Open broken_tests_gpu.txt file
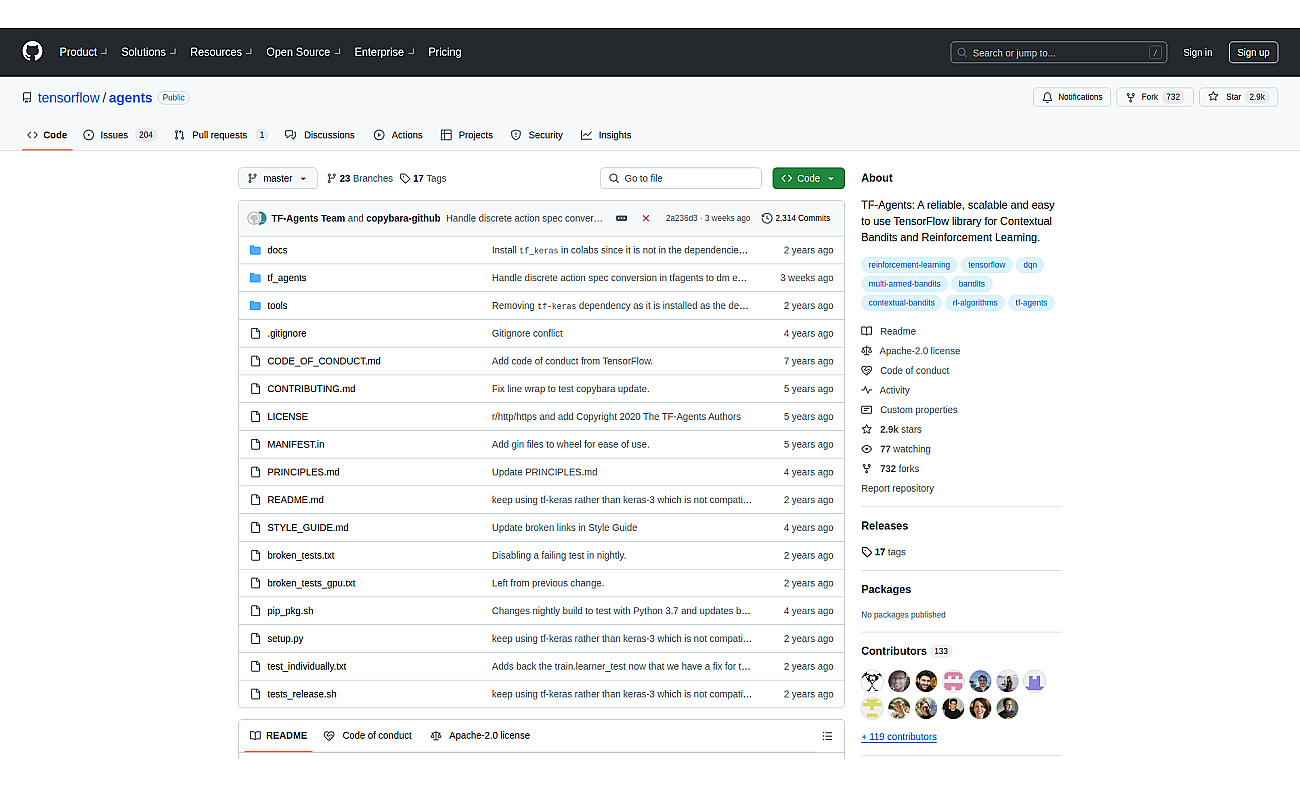The width and height of the screenshot is (1300, 788). click(x=311, y=583)
